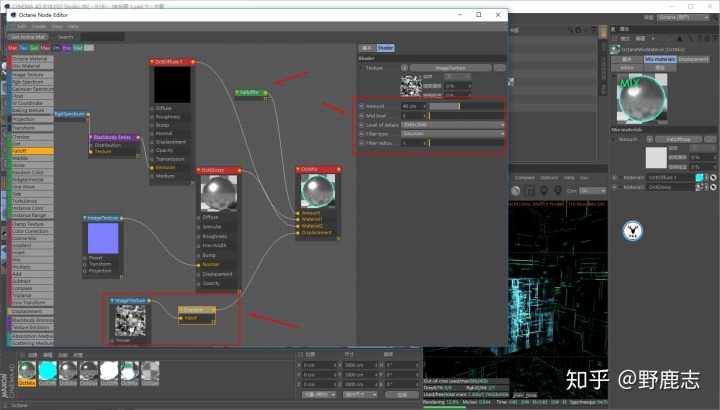Select the blue ImageTexture node preview
Image resolution: width=720 pixels, height=410 pixels.
click(x=103, y=238)
